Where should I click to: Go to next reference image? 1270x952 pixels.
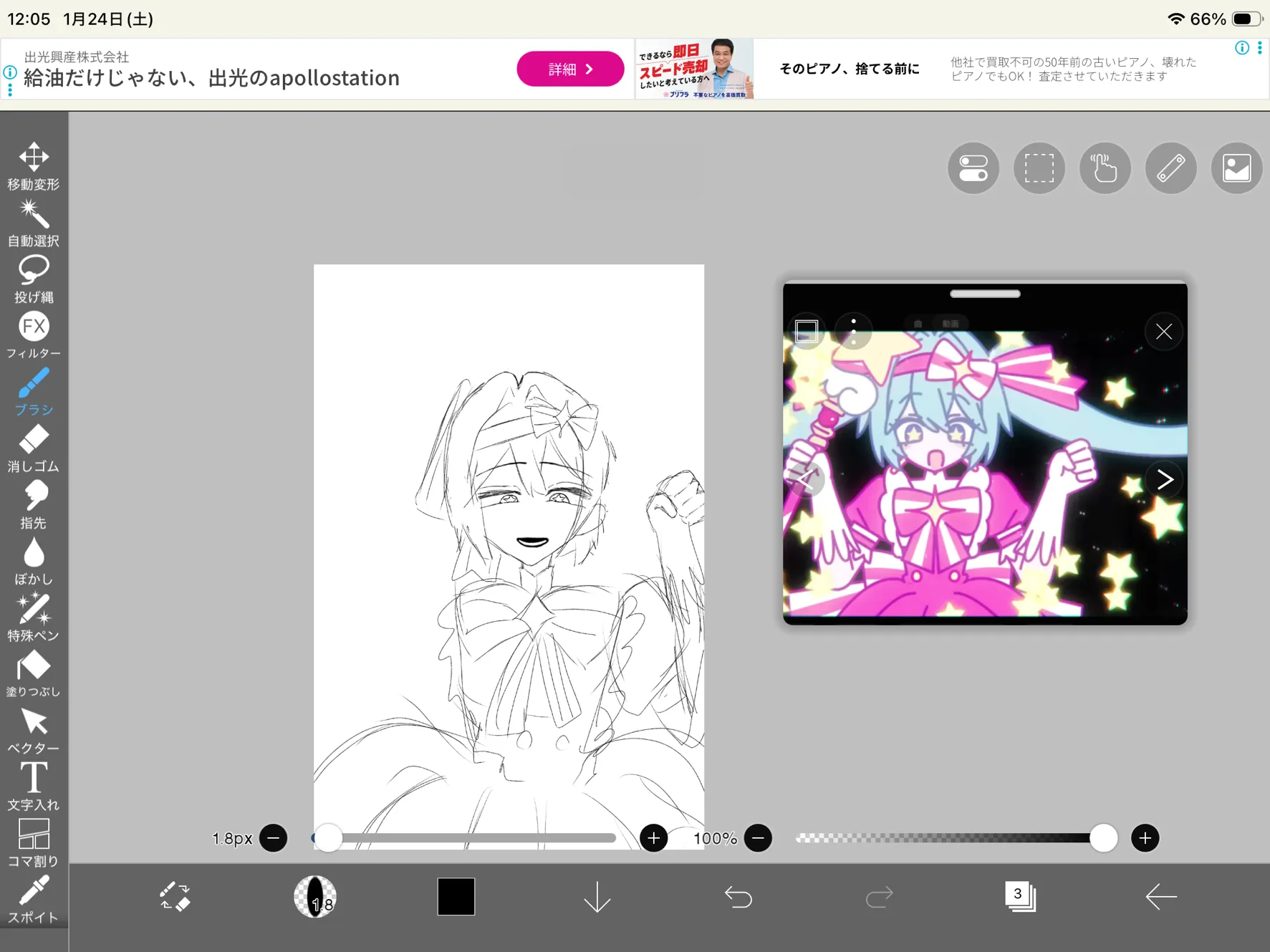coord(1164,479)
